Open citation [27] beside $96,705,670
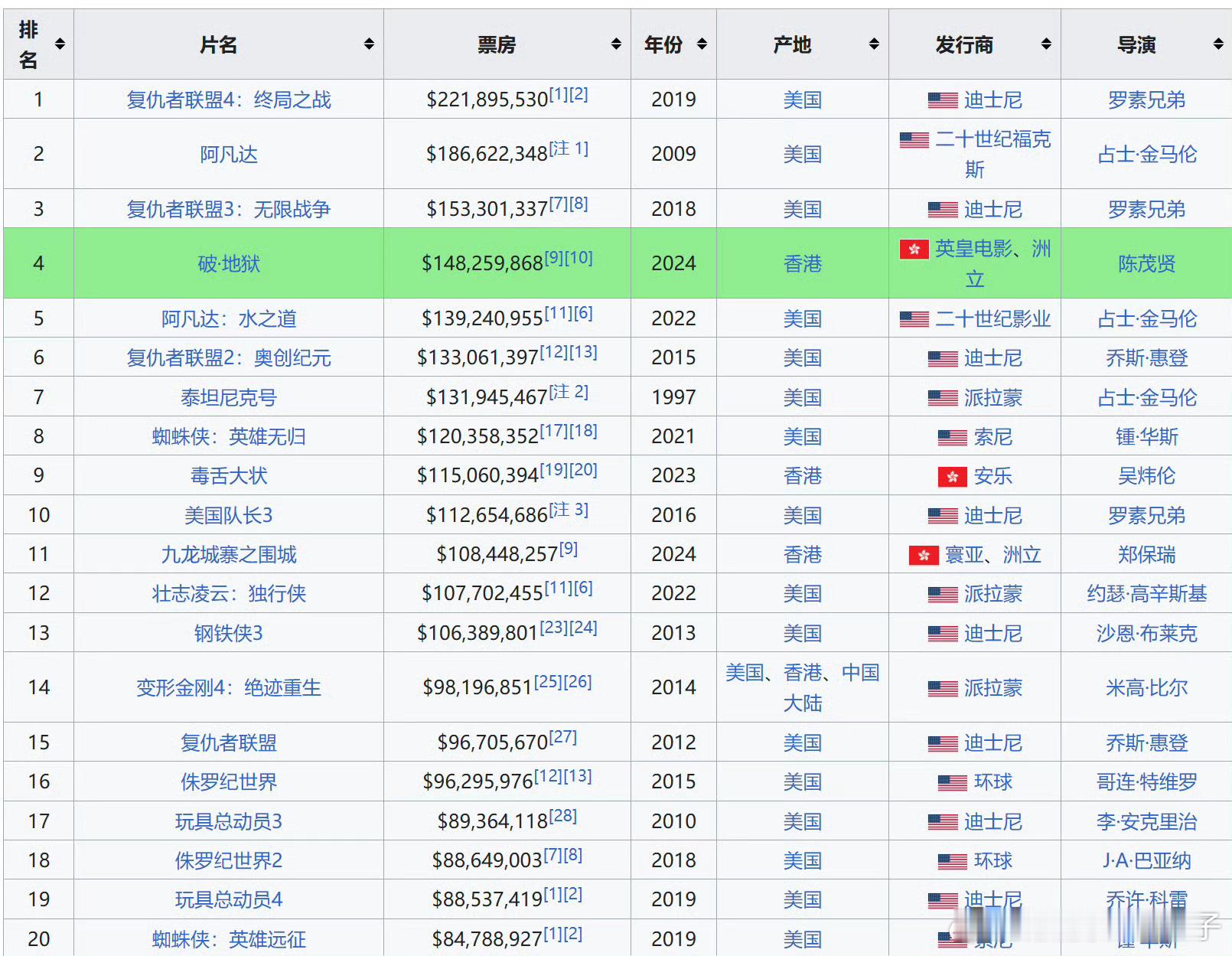1232x956 pixels. point(563,737)
